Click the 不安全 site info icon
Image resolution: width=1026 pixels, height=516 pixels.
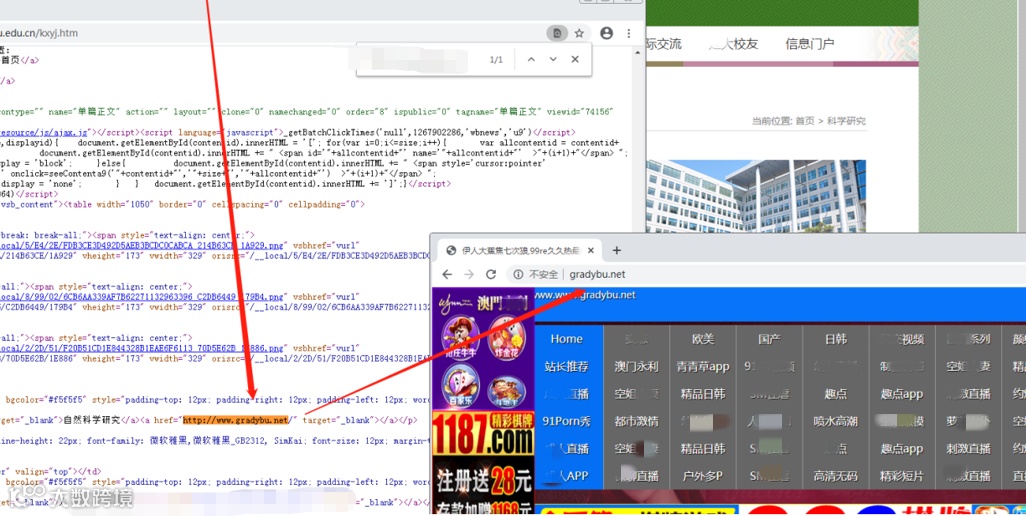(x=518, y=275)
